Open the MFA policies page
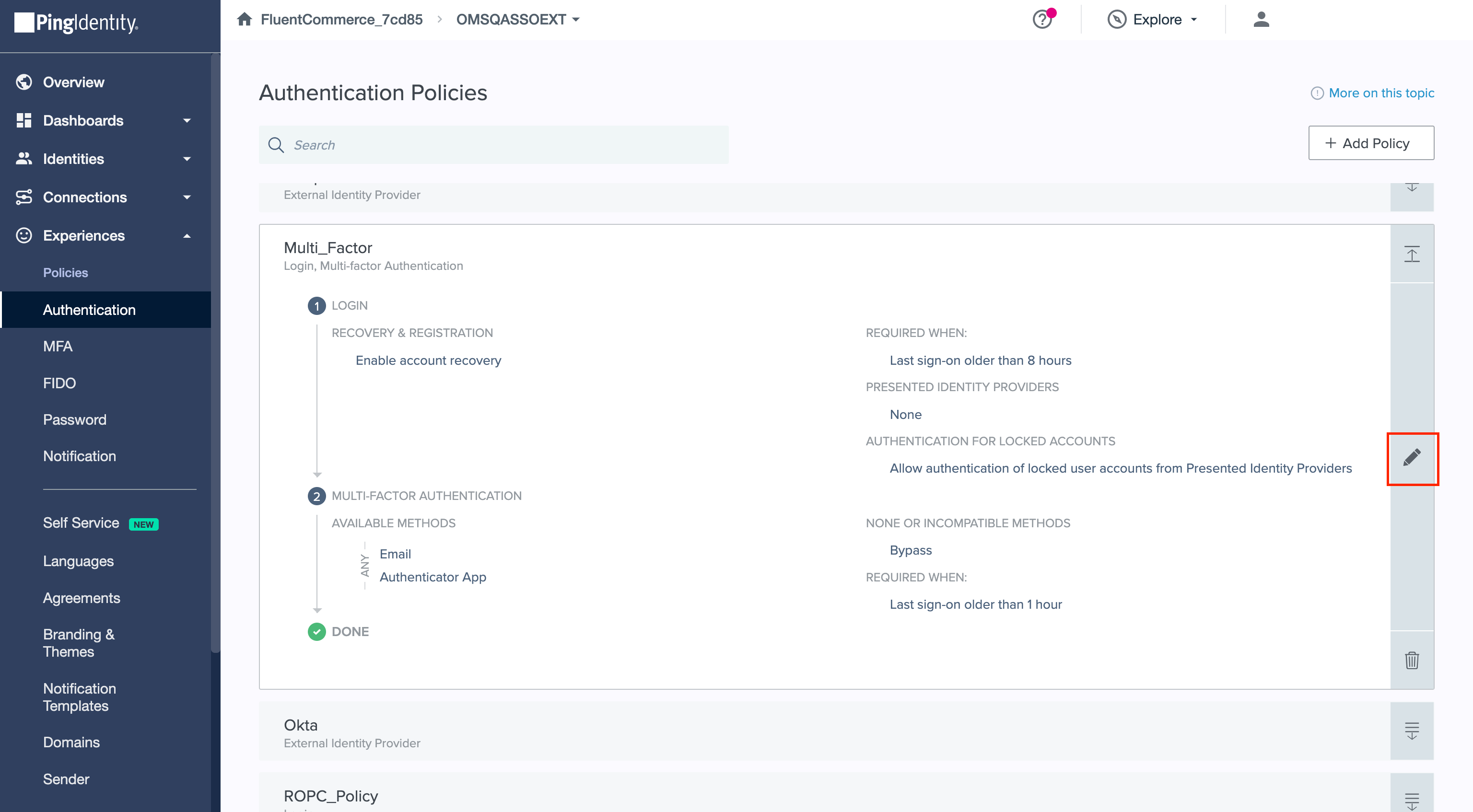The image size is (1473, 812). click(58, 347)
